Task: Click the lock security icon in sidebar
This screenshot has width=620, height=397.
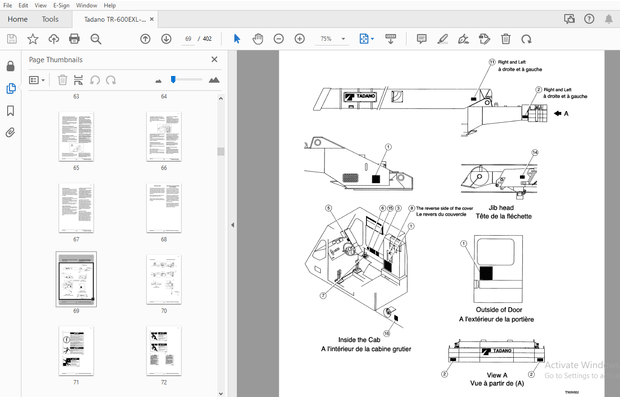Action: pos(11,66)
